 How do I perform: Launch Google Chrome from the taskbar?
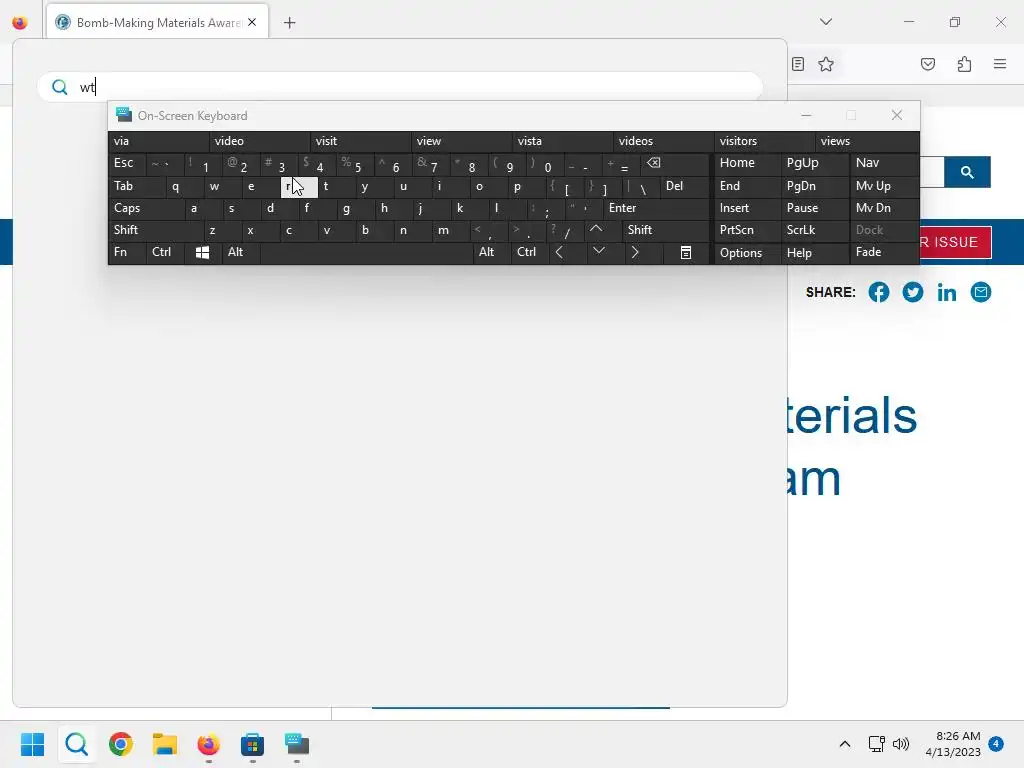coord(121,744)
